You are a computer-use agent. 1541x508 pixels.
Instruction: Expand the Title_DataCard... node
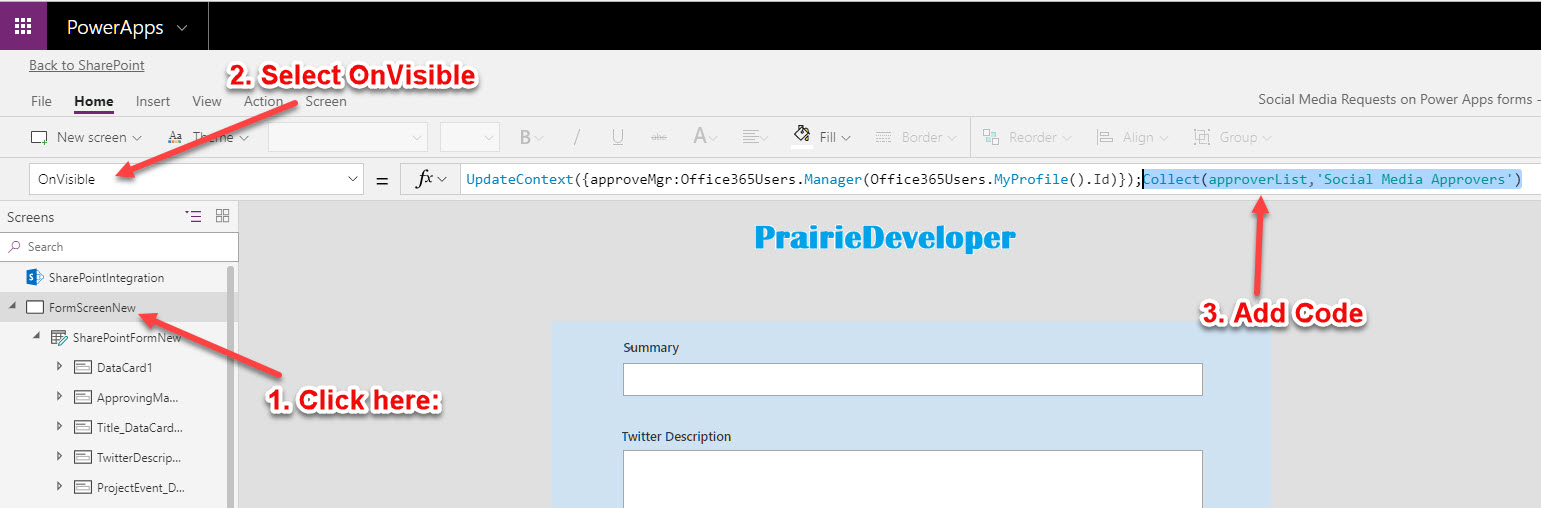[x=60, y=427]
